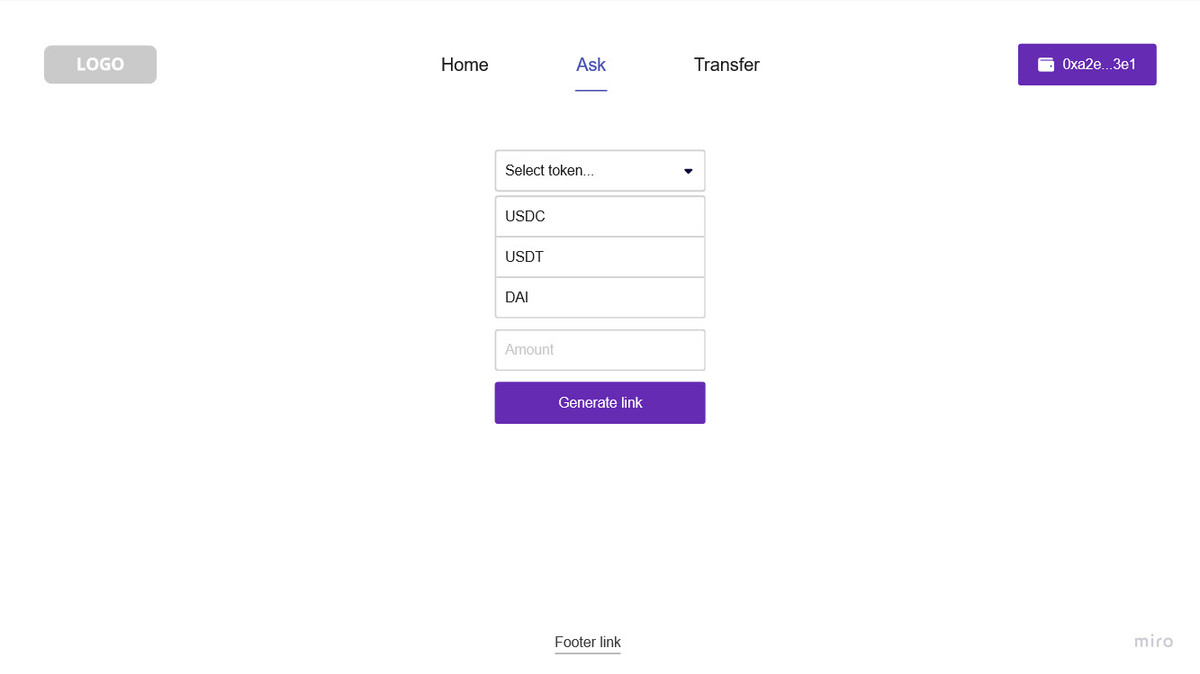Open the Transfer tab
This screenshot has height=674, width=1200.
pos(727,65)
